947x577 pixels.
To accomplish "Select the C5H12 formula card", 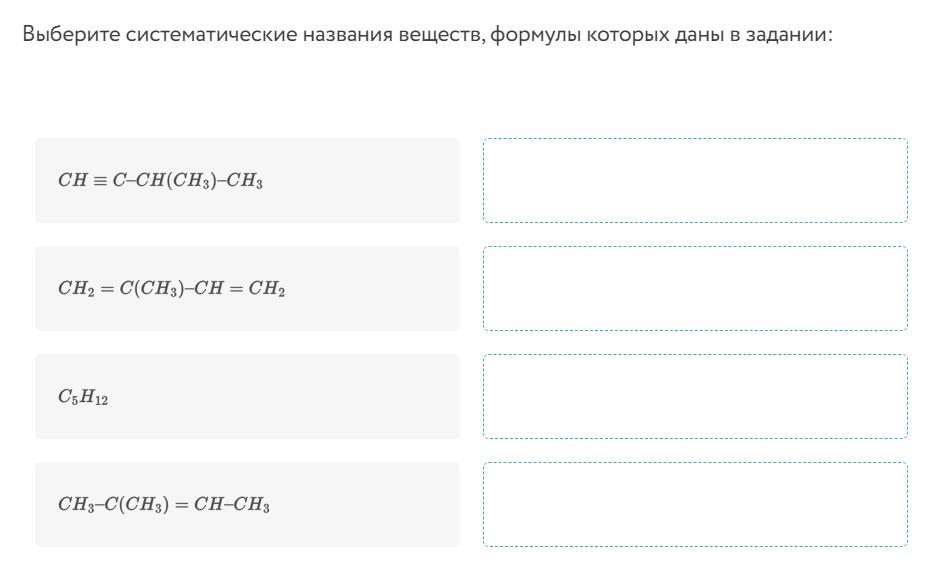I will point(248,396).
